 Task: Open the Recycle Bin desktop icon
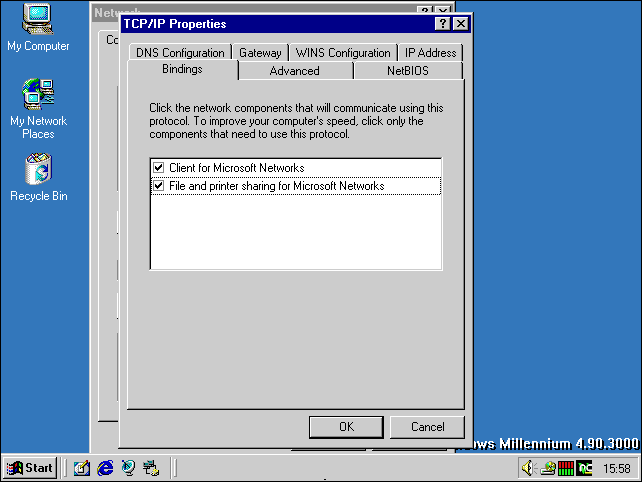(38, 177)
